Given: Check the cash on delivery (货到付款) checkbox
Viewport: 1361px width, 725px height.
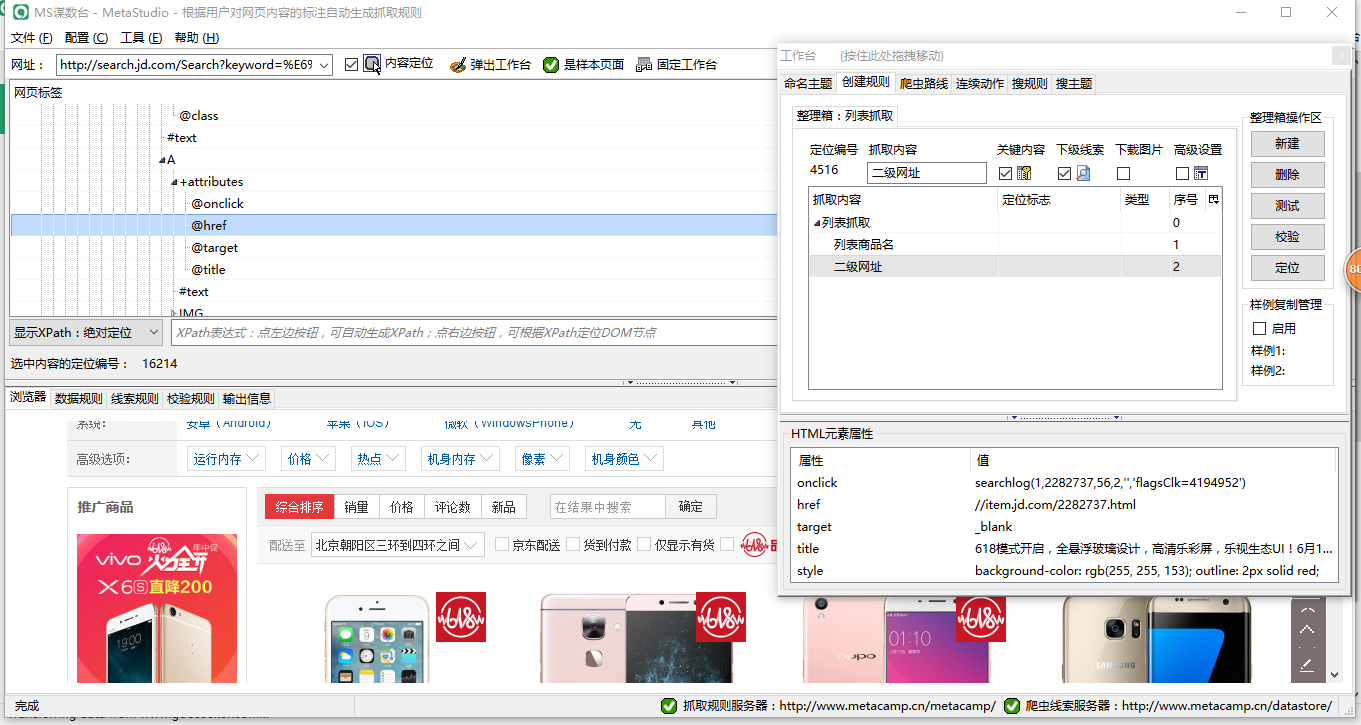Looking at the screenshot, I should pyautogui.click(x=573, y=545).
